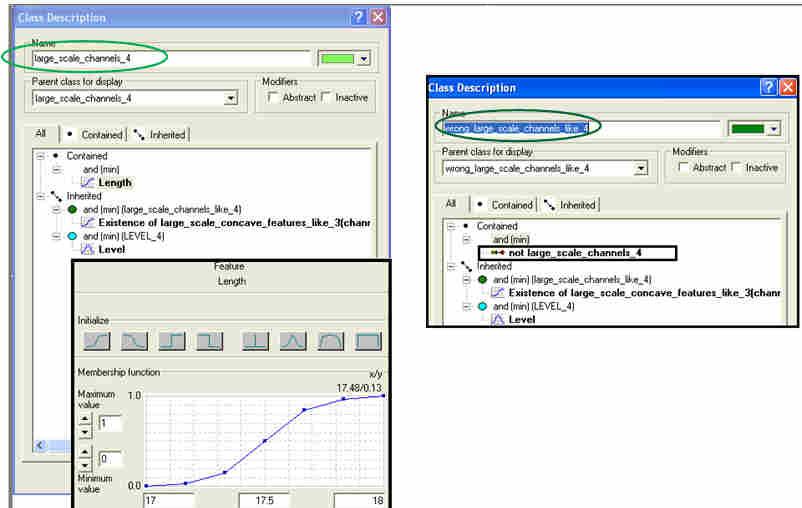Image resolution: width=802 pixels, height=508 pixels.
Task: Click the right border field showing 18
Action: 359,500
